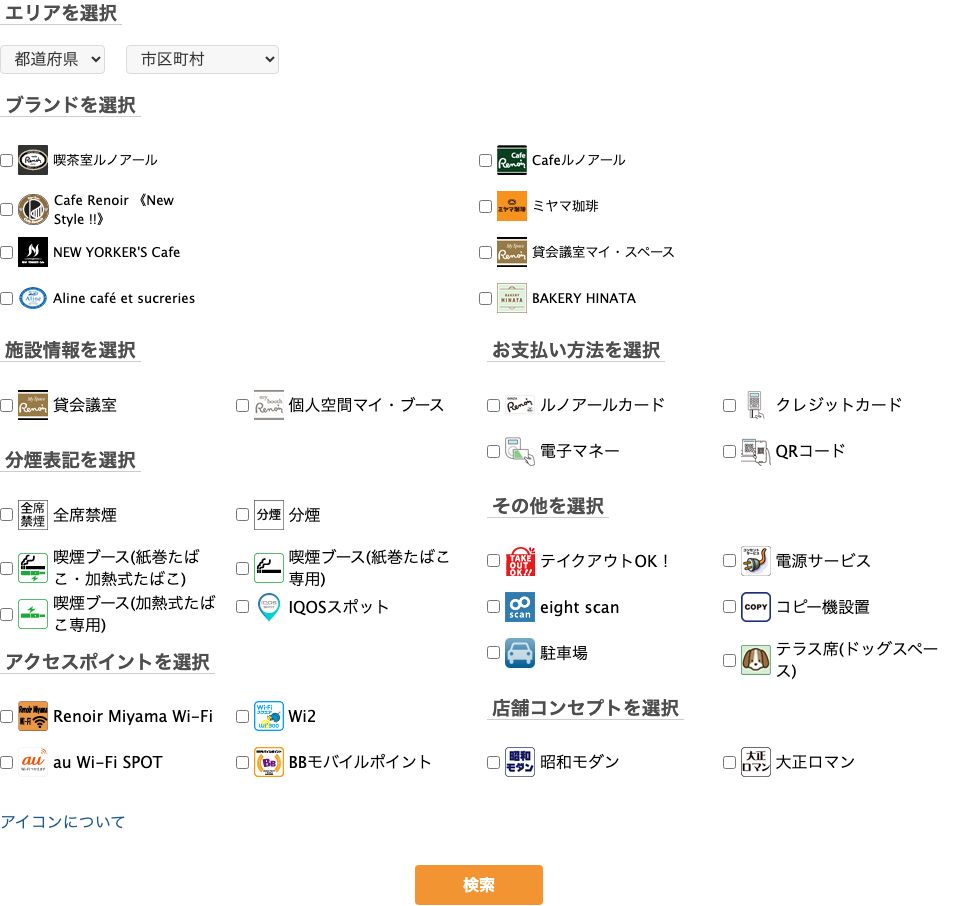
Task: Click the テラス席 dog icon
Action: coord(756,660)
